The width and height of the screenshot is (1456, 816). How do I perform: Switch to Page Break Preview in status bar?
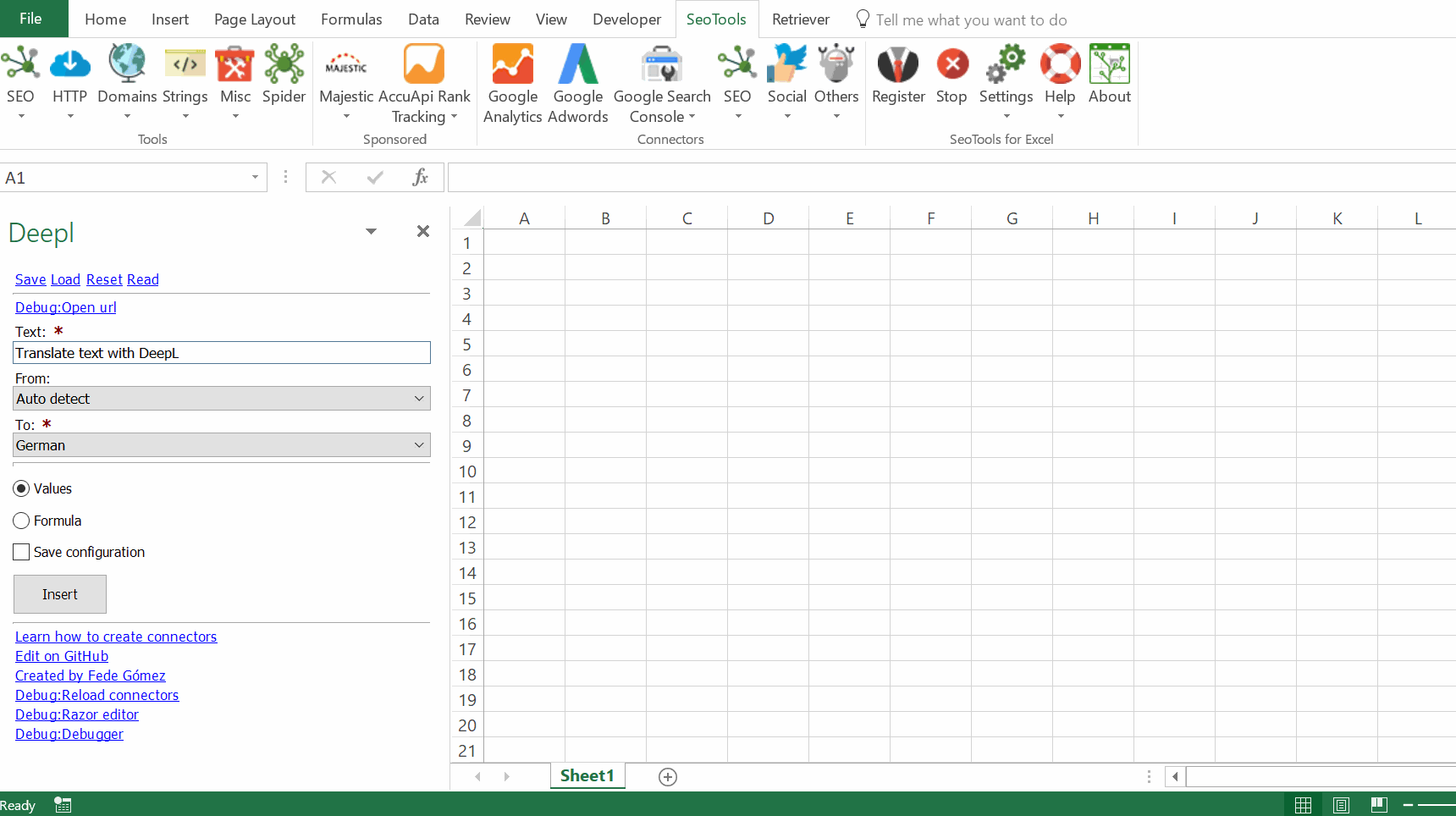[1379, 805]
